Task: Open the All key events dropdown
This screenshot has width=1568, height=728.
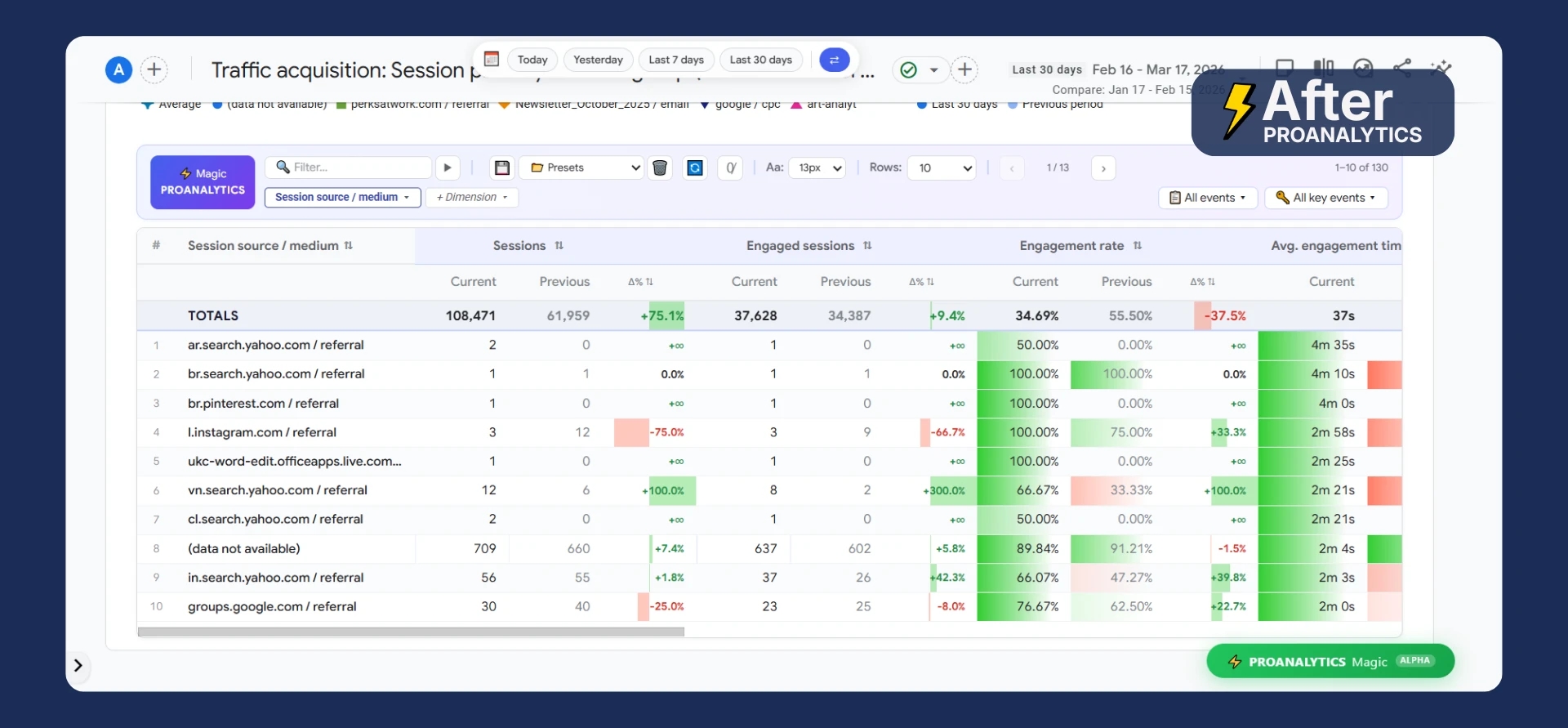Action: 1326,198
